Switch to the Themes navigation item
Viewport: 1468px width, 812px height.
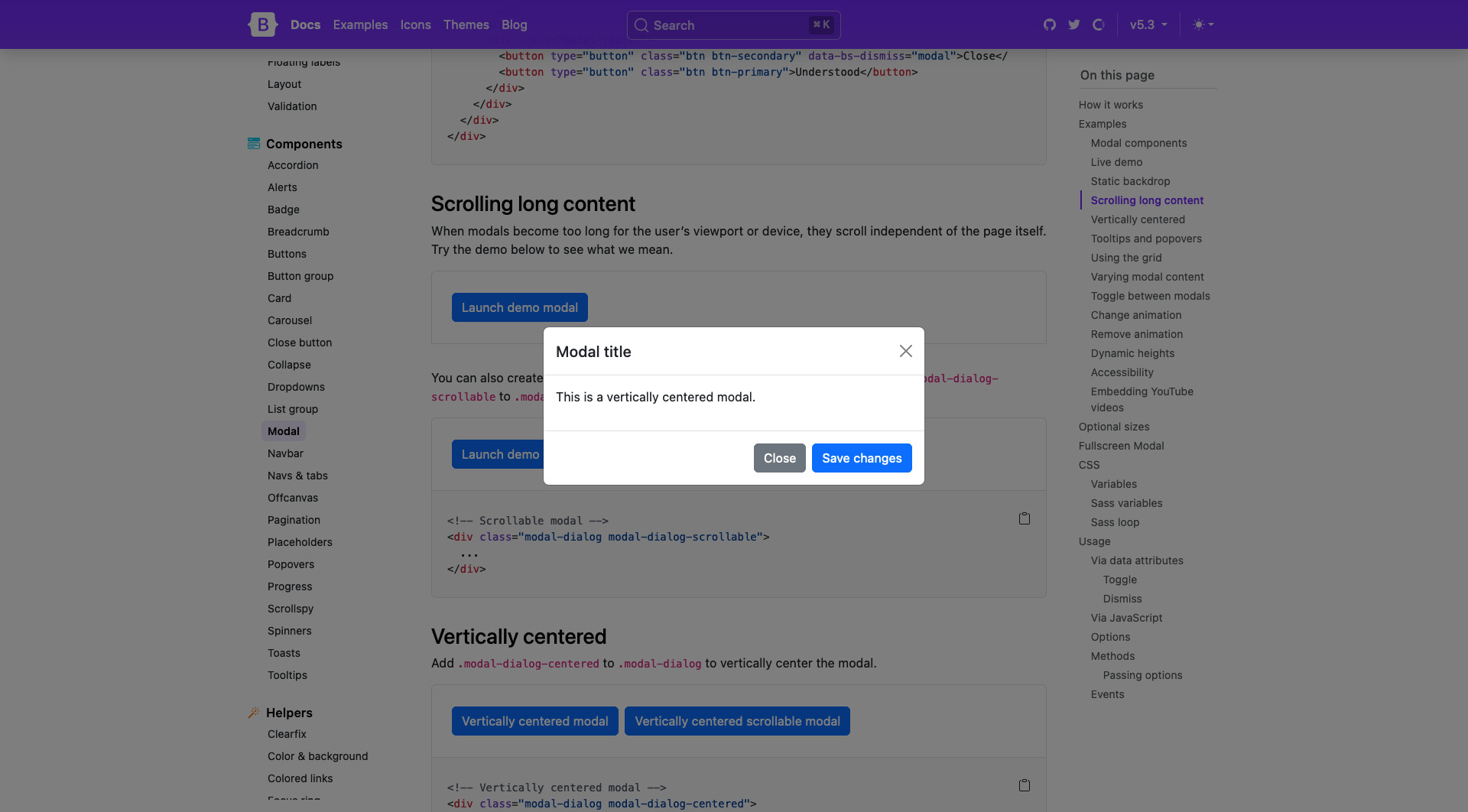(466, 24)
